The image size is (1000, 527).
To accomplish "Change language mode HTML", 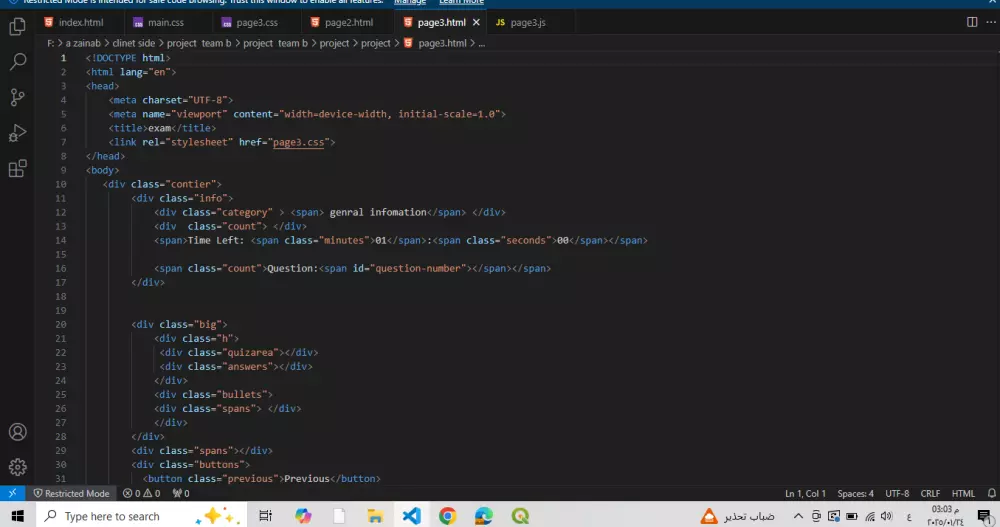I will tap(963, 493).
